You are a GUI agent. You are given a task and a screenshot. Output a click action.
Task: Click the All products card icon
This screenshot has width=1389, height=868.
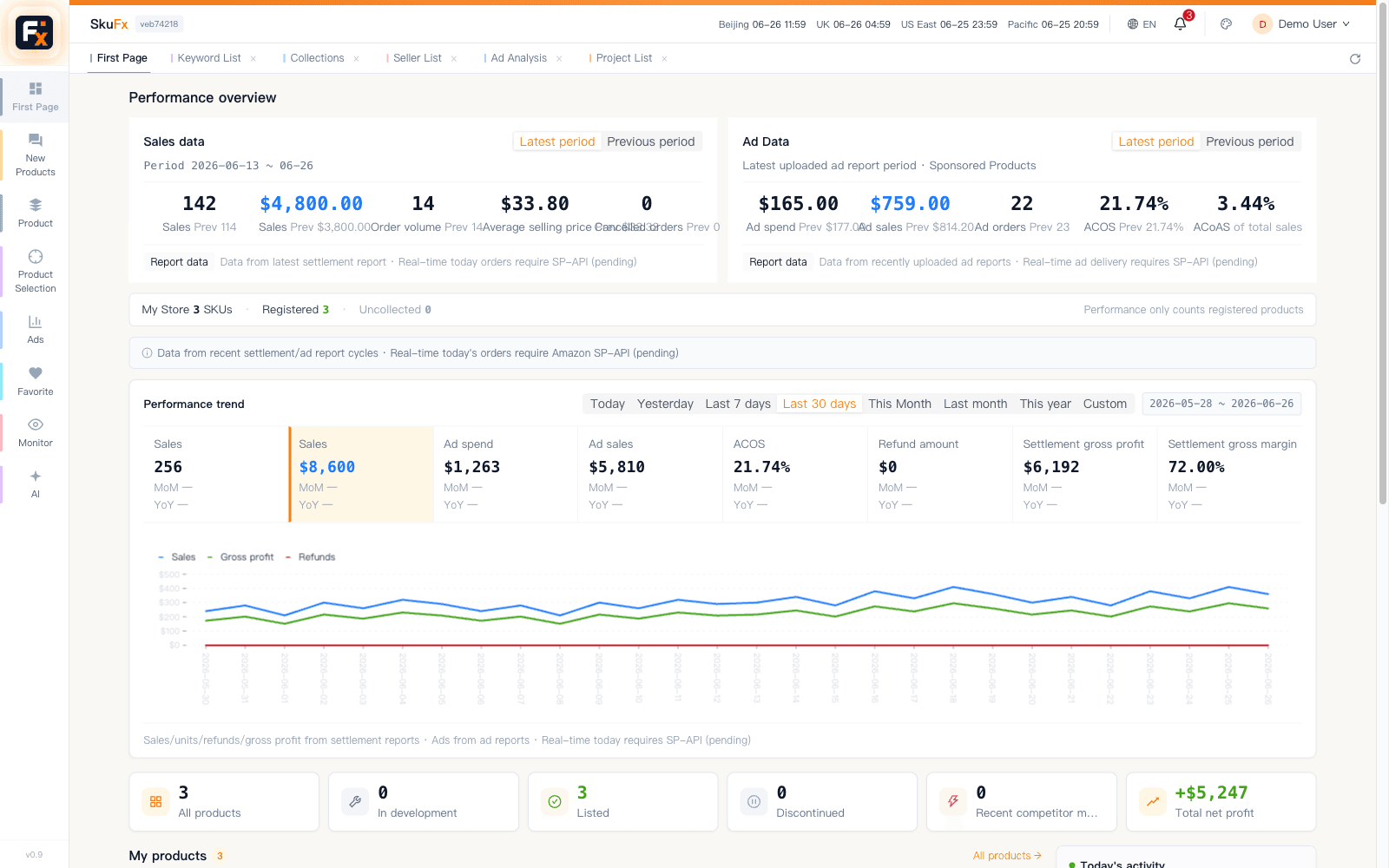tap(155, 802)
